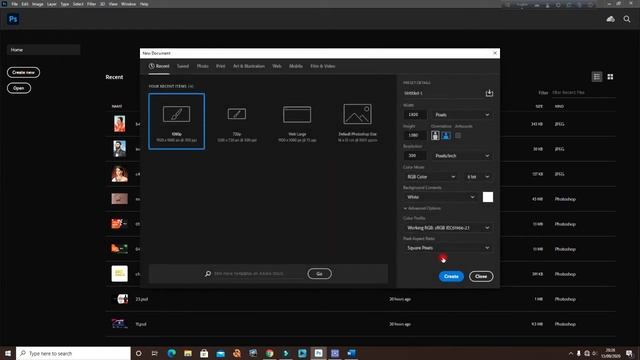Open the Mail app from the taskbar
Viewport: 640px width, 360px height.
click(x=220, y=353)
